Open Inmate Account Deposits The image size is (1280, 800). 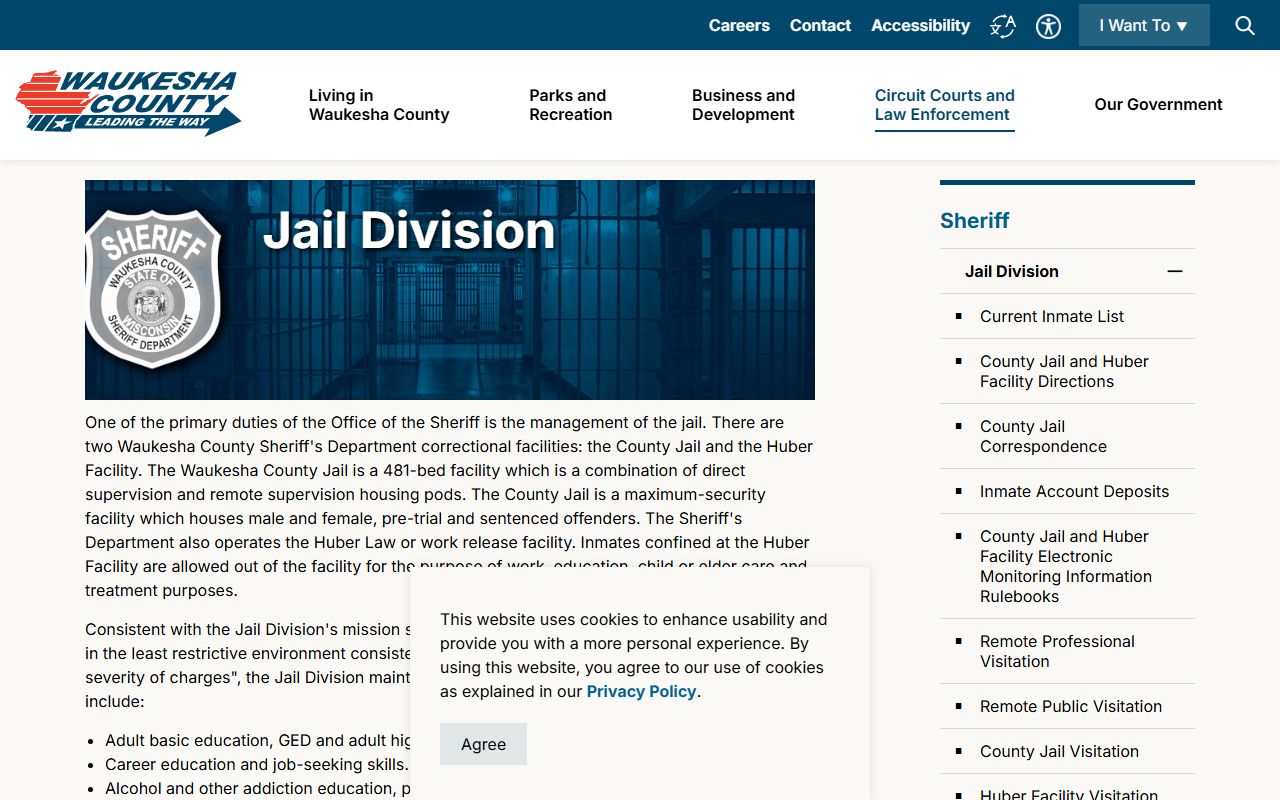[1074, 491]
